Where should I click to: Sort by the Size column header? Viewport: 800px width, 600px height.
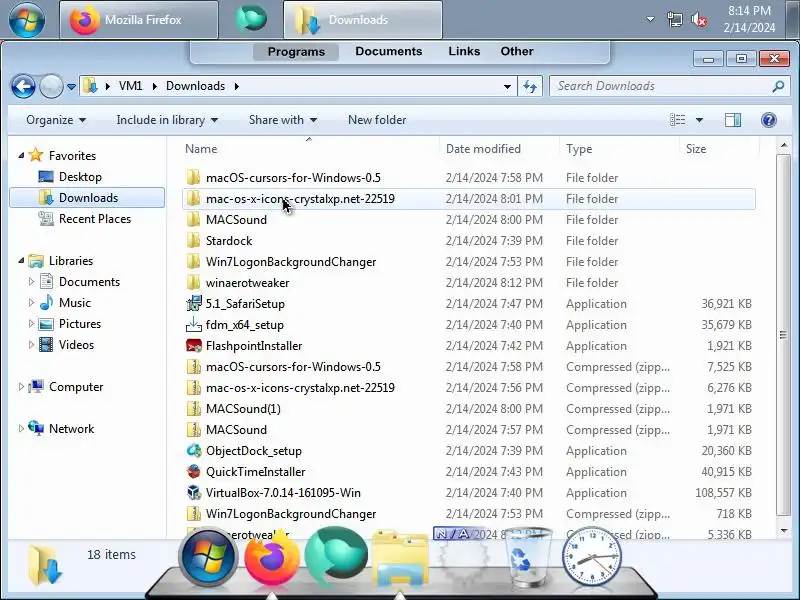[x=719, y=148]
